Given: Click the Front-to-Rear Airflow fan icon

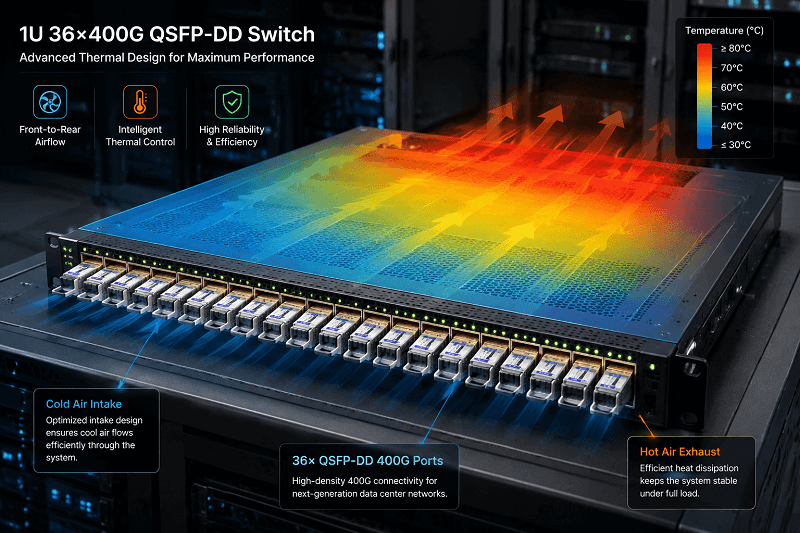Looking at the screenshot, I should pyautogui.click(x=50, y=102).
